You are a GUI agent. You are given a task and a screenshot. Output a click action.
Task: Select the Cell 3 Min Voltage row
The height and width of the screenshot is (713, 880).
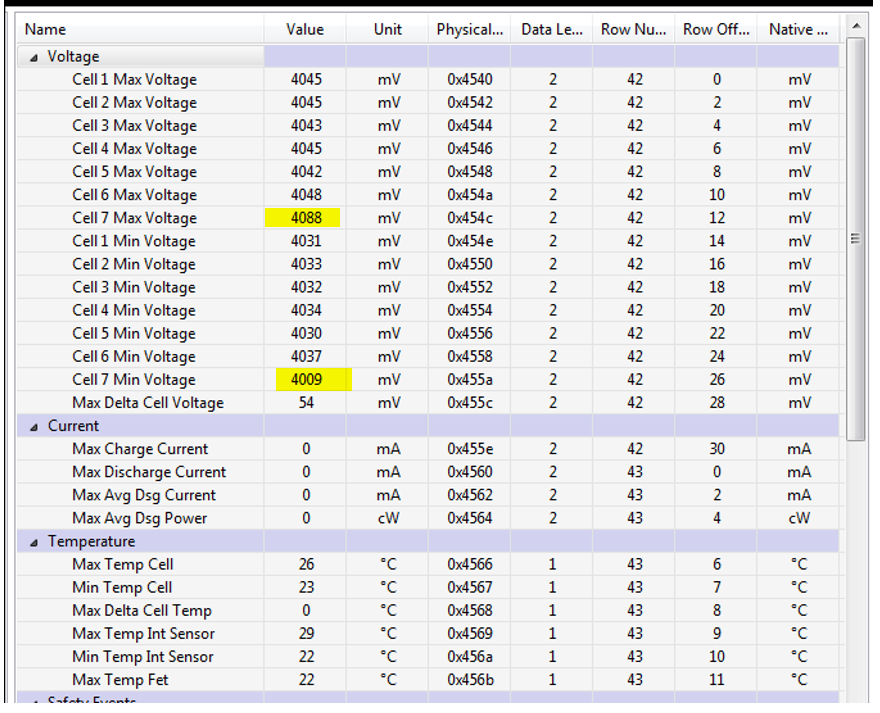pos(428,287)
